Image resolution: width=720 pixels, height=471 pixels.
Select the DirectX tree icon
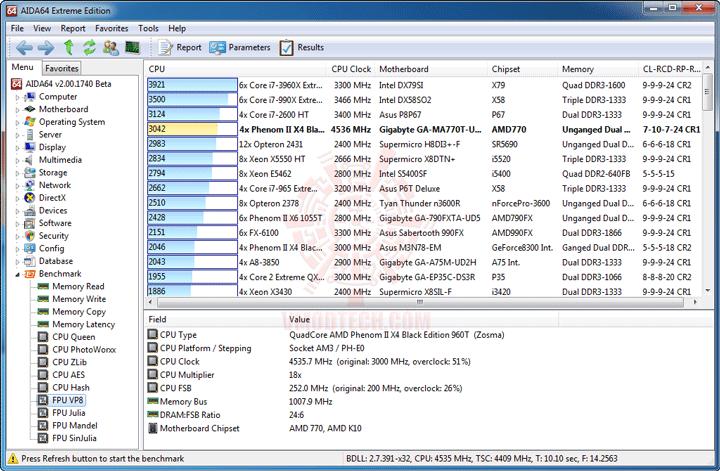click(x=30, y=198)
